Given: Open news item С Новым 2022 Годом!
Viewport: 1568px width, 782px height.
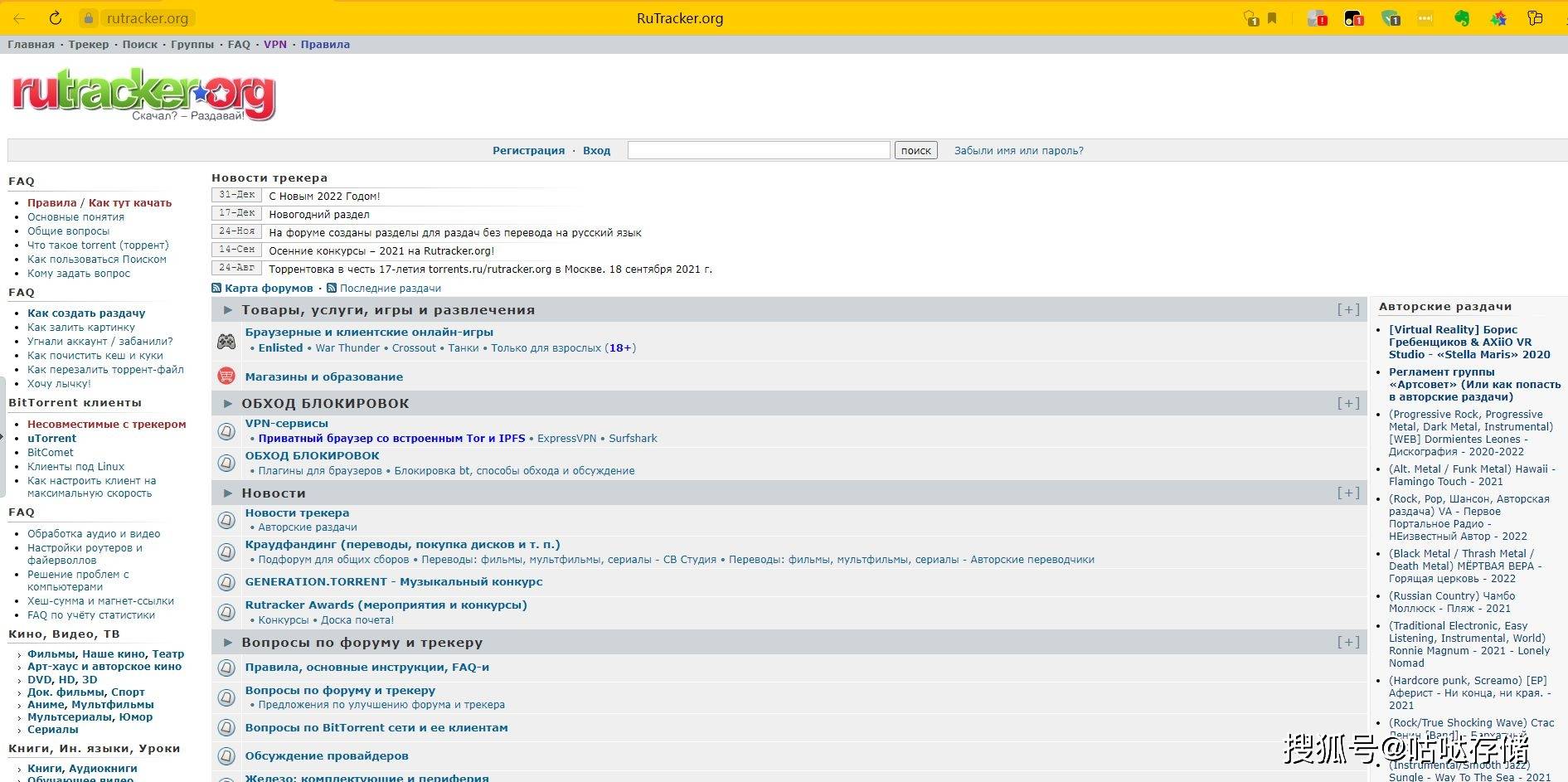Looking at the screenshot, I should (324, 197).
